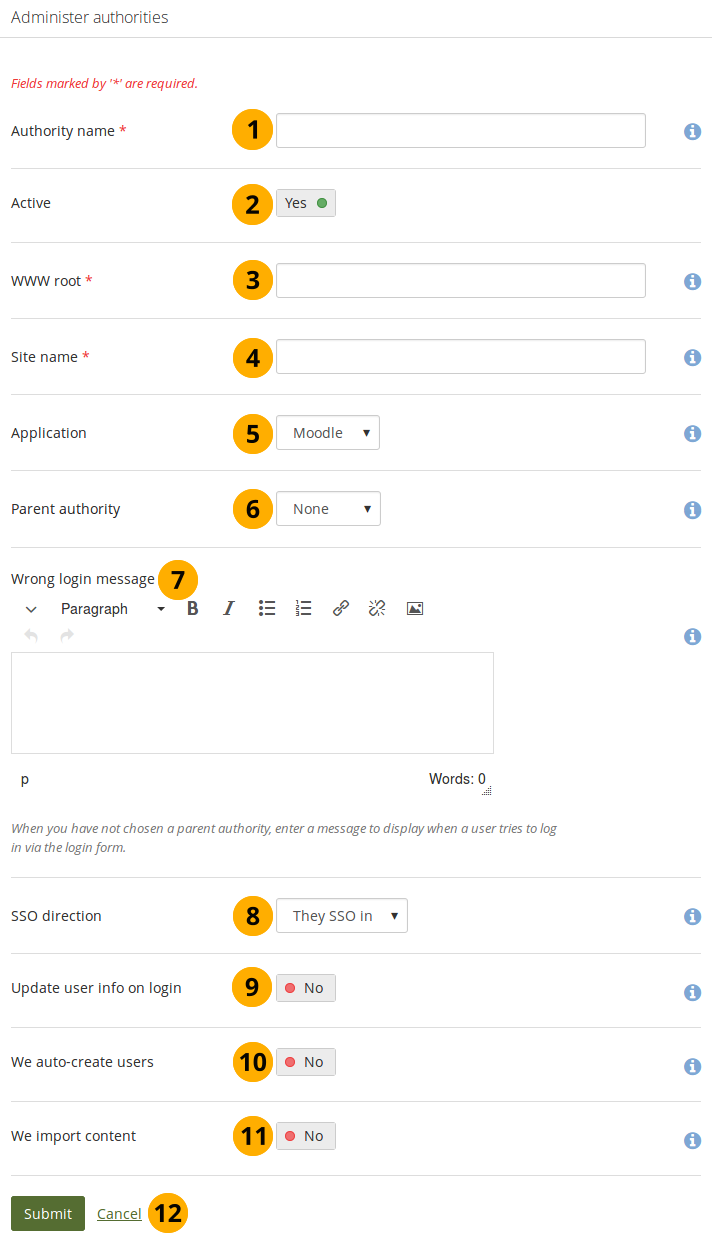Viewport: 712px width, 1239px height.
Task: Insert a bulleted list
Action: coord(267,608)
